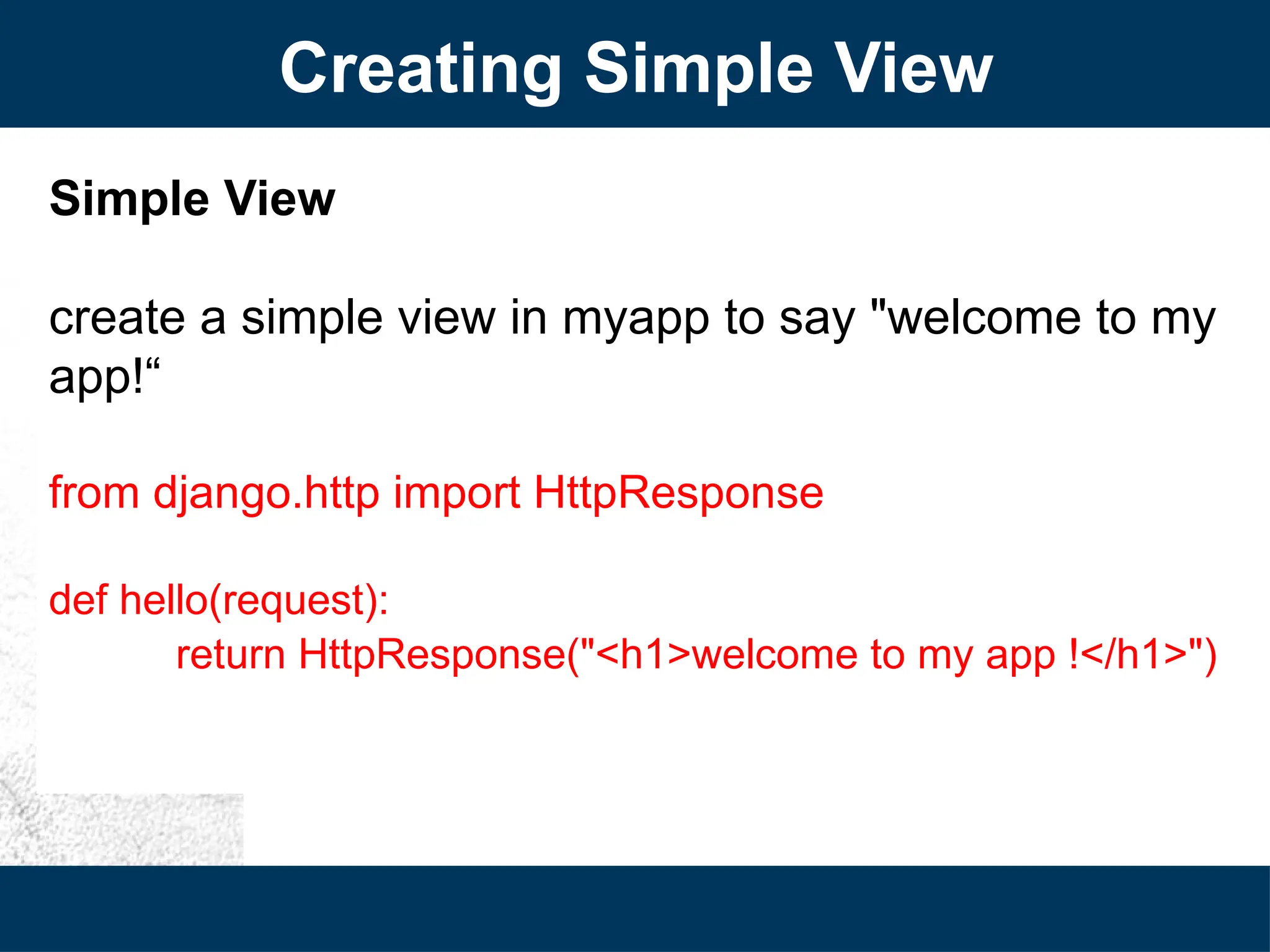Image resolution: width=1270 pixels, height=952 pixels.
Task: Click the dark blue footer bar
Action: click(635, 908)
